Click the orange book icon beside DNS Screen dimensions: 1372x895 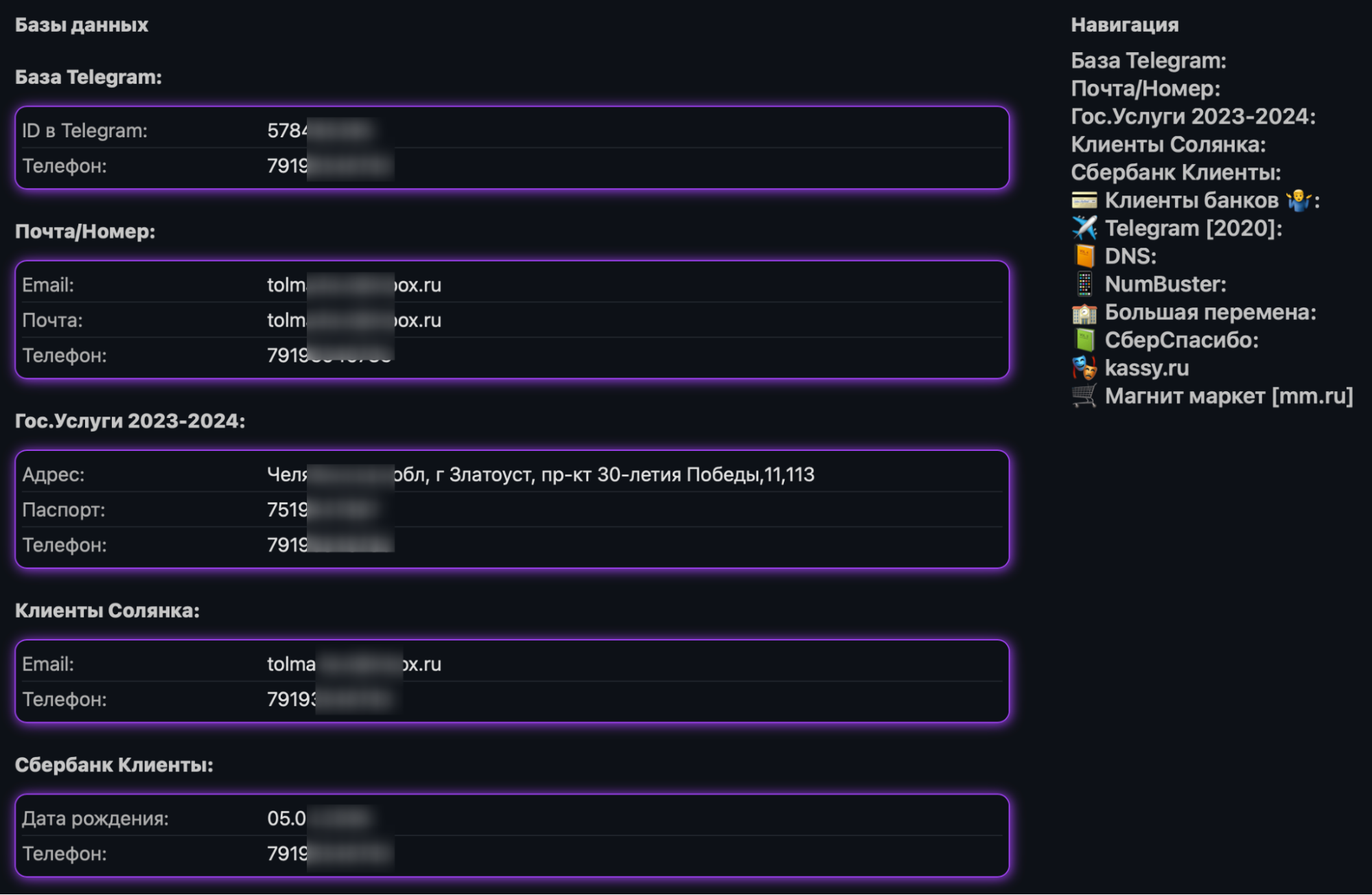point(1084,256)
